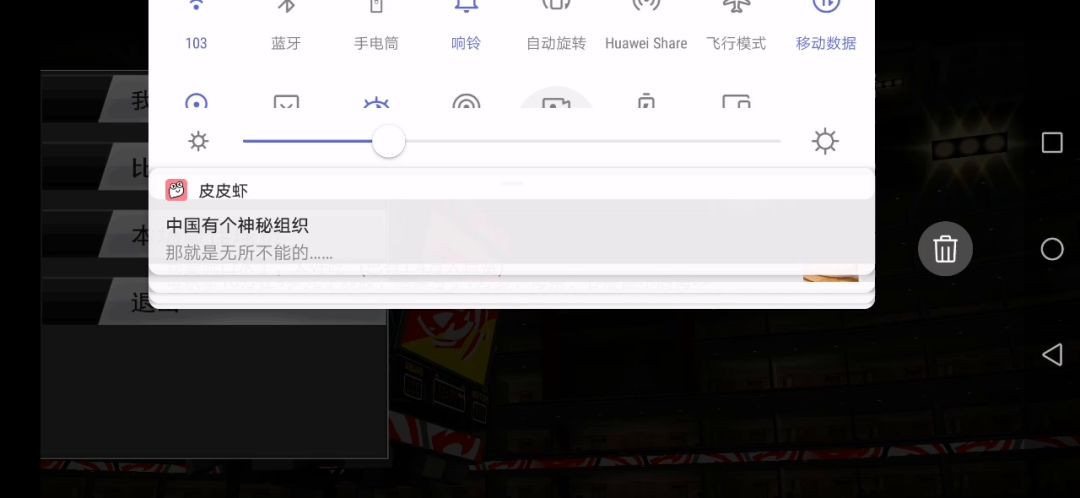Open recent apps square button
Image resolution: width=1080 pixels, height=498 pixels.
1052,143
